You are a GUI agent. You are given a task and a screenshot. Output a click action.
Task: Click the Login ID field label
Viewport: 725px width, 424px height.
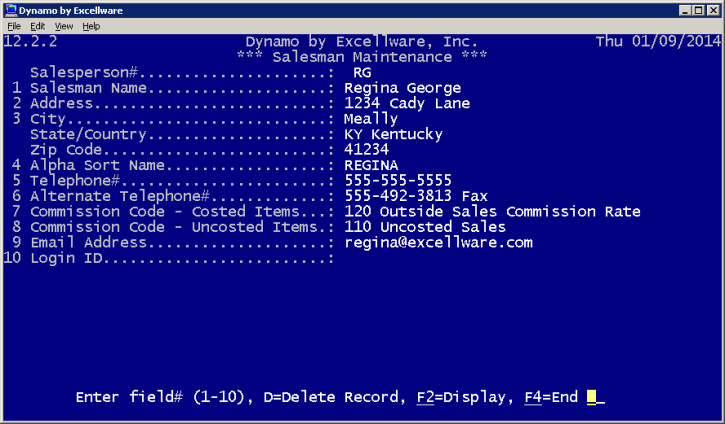[x=66, y=258]
